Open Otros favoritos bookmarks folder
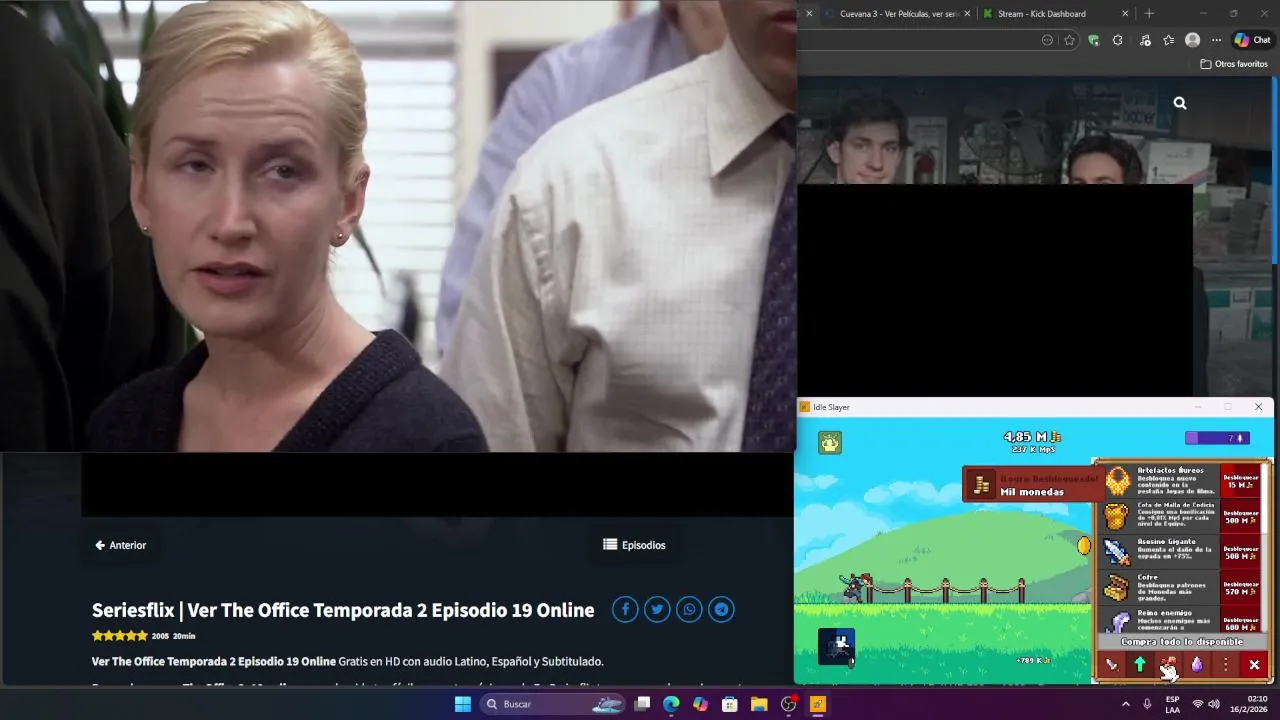Viewport: 1280px width, 720px height. tap(1234, 64)
